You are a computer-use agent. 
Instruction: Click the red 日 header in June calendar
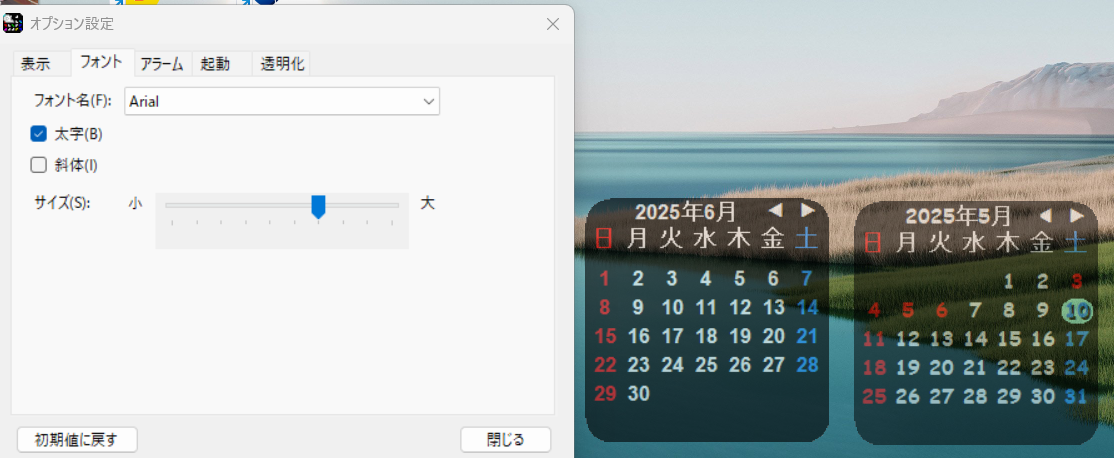click(x=604, y=238)
